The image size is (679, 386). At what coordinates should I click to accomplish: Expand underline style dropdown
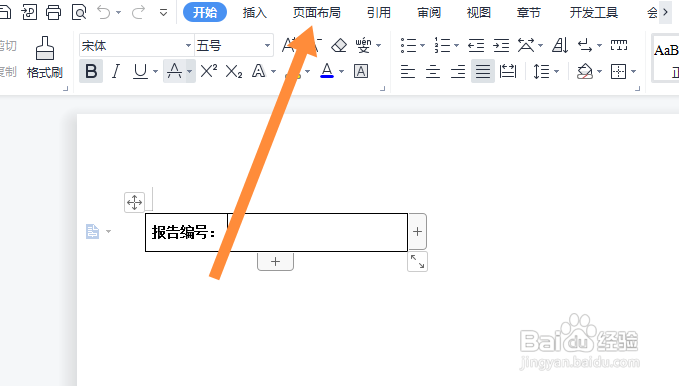155,71
